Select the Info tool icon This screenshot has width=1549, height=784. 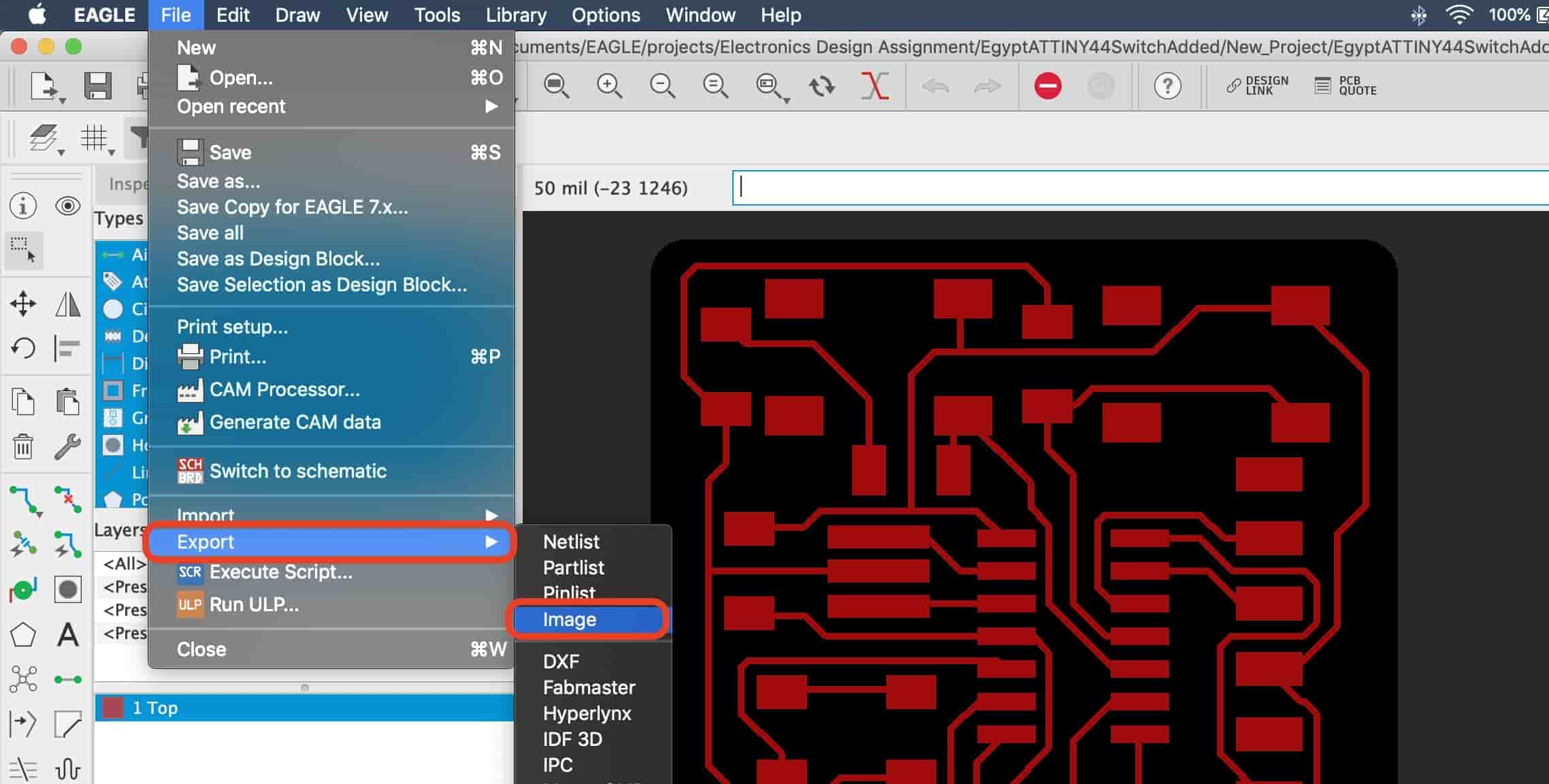(23, 206)
